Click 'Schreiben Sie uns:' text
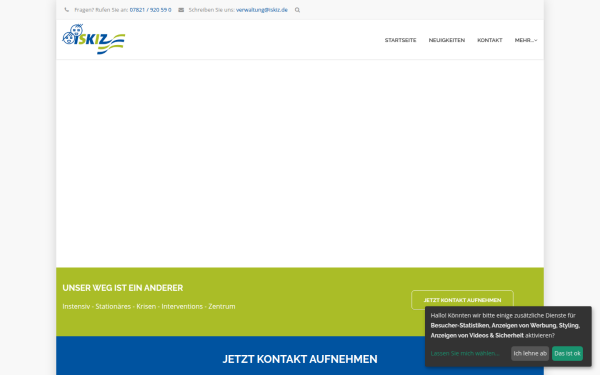The image size is (600, 375). pos(212,10)
